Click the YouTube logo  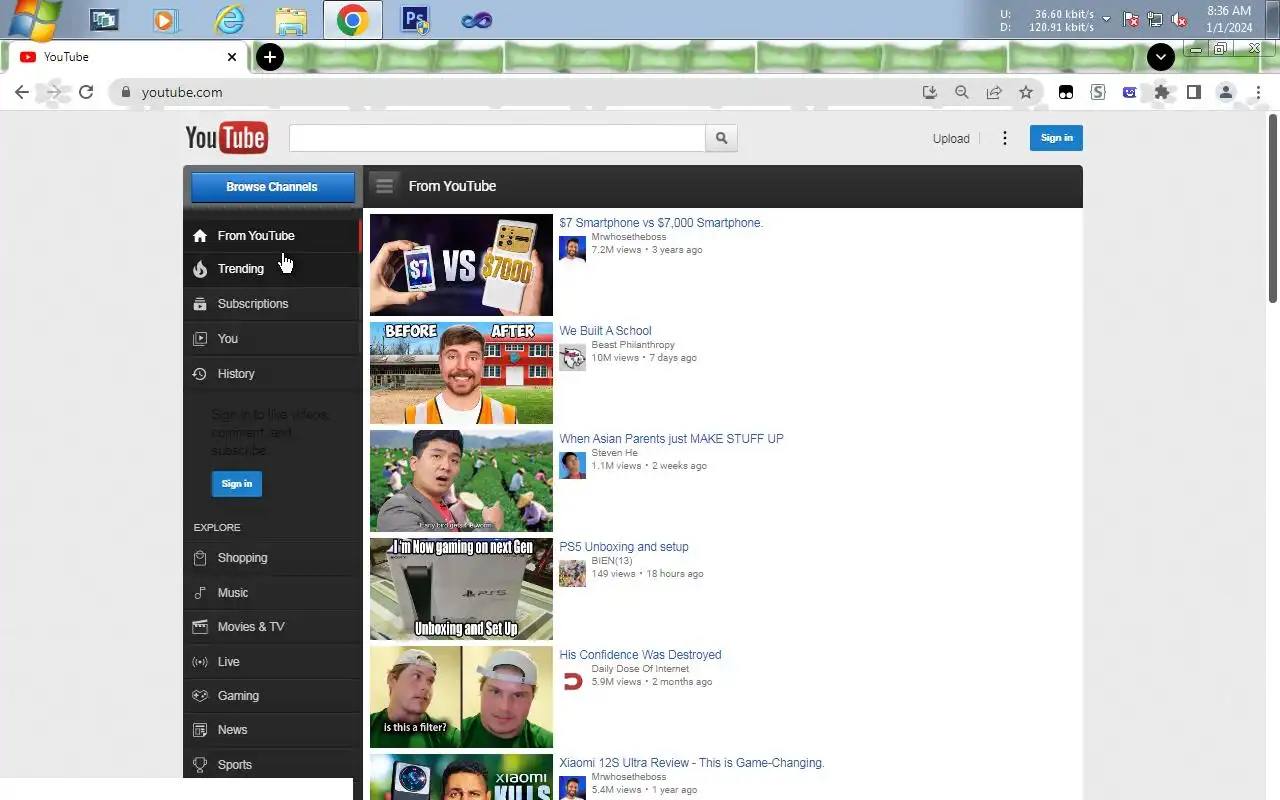coord(226,138)
